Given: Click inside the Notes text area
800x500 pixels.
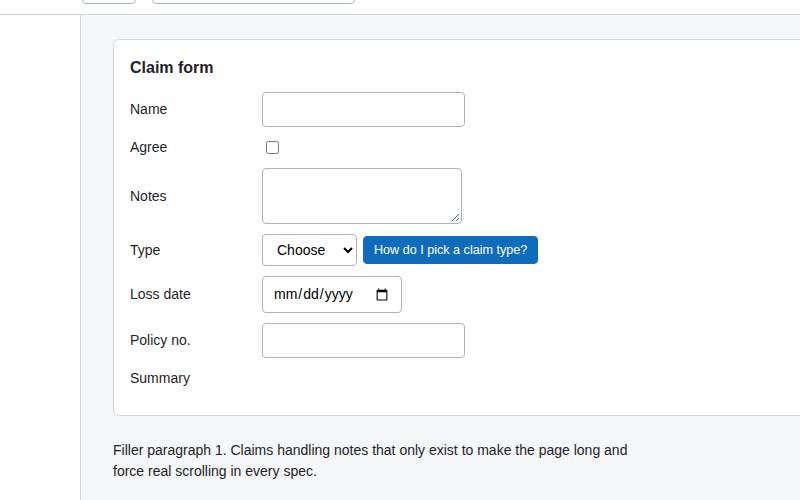Looking at the screenshot, I should (x=362, y=196).
